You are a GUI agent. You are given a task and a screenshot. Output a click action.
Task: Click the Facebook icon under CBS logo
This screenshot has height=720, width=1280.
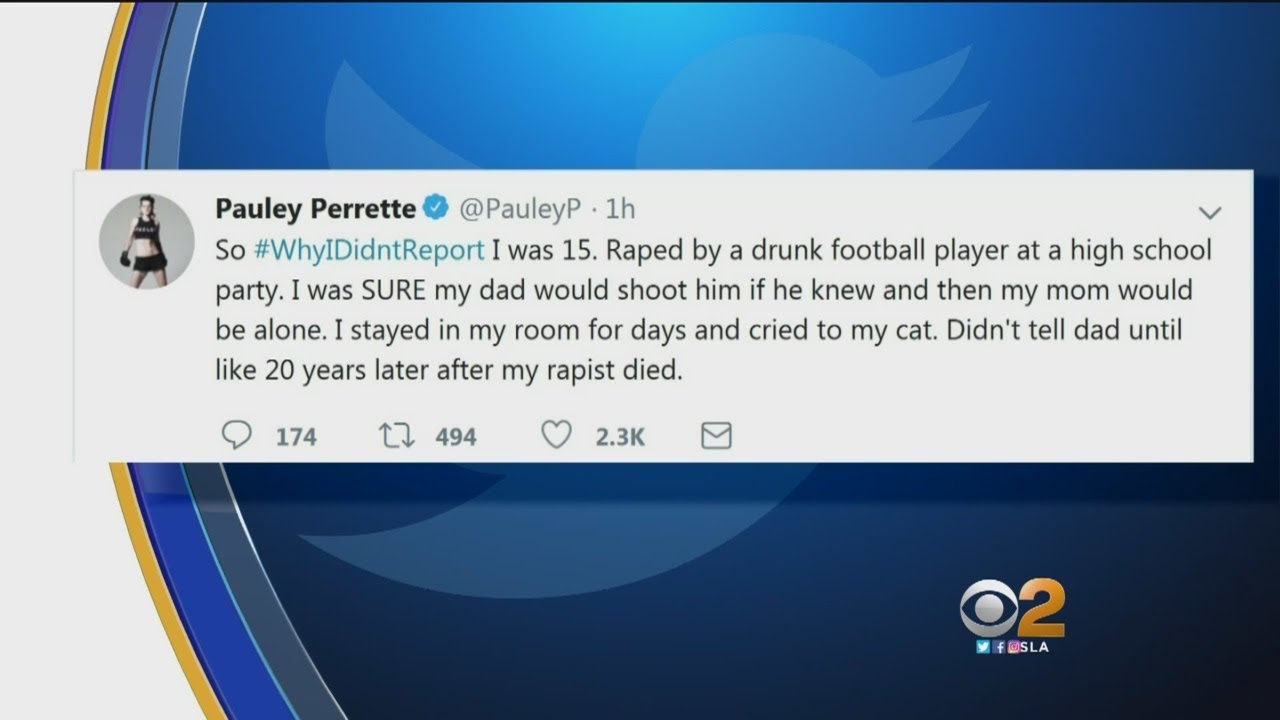(997, 647)
